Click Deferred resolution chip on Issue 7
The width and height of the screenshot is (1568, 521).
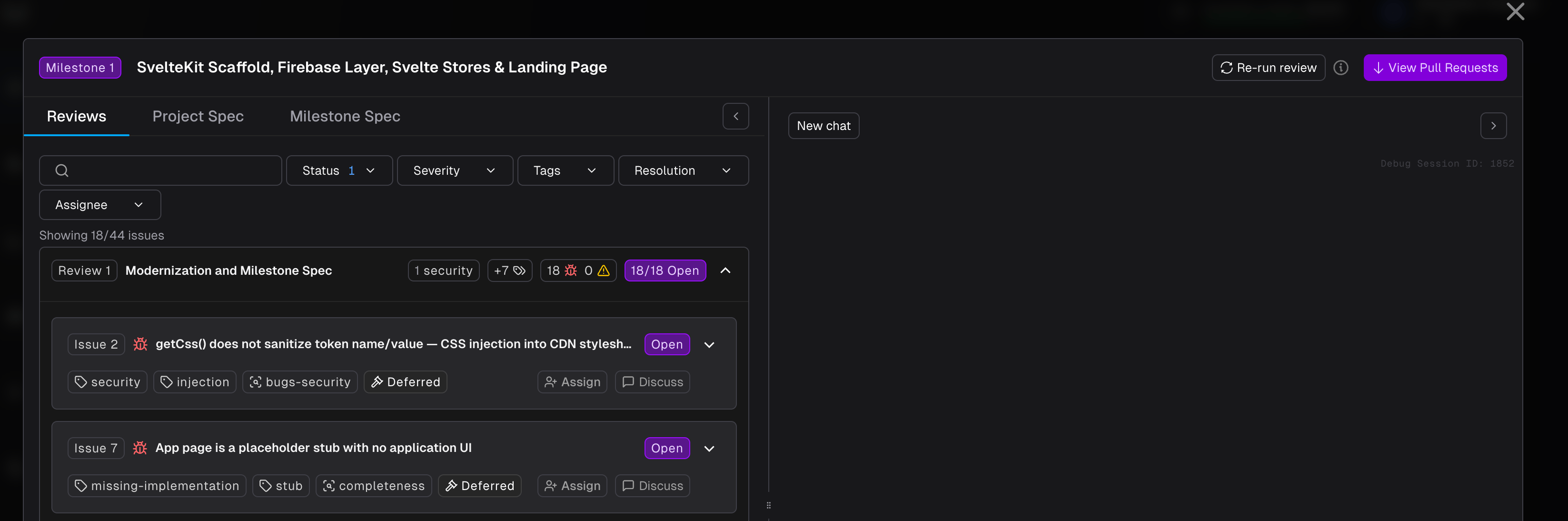(x=480, y=486)
